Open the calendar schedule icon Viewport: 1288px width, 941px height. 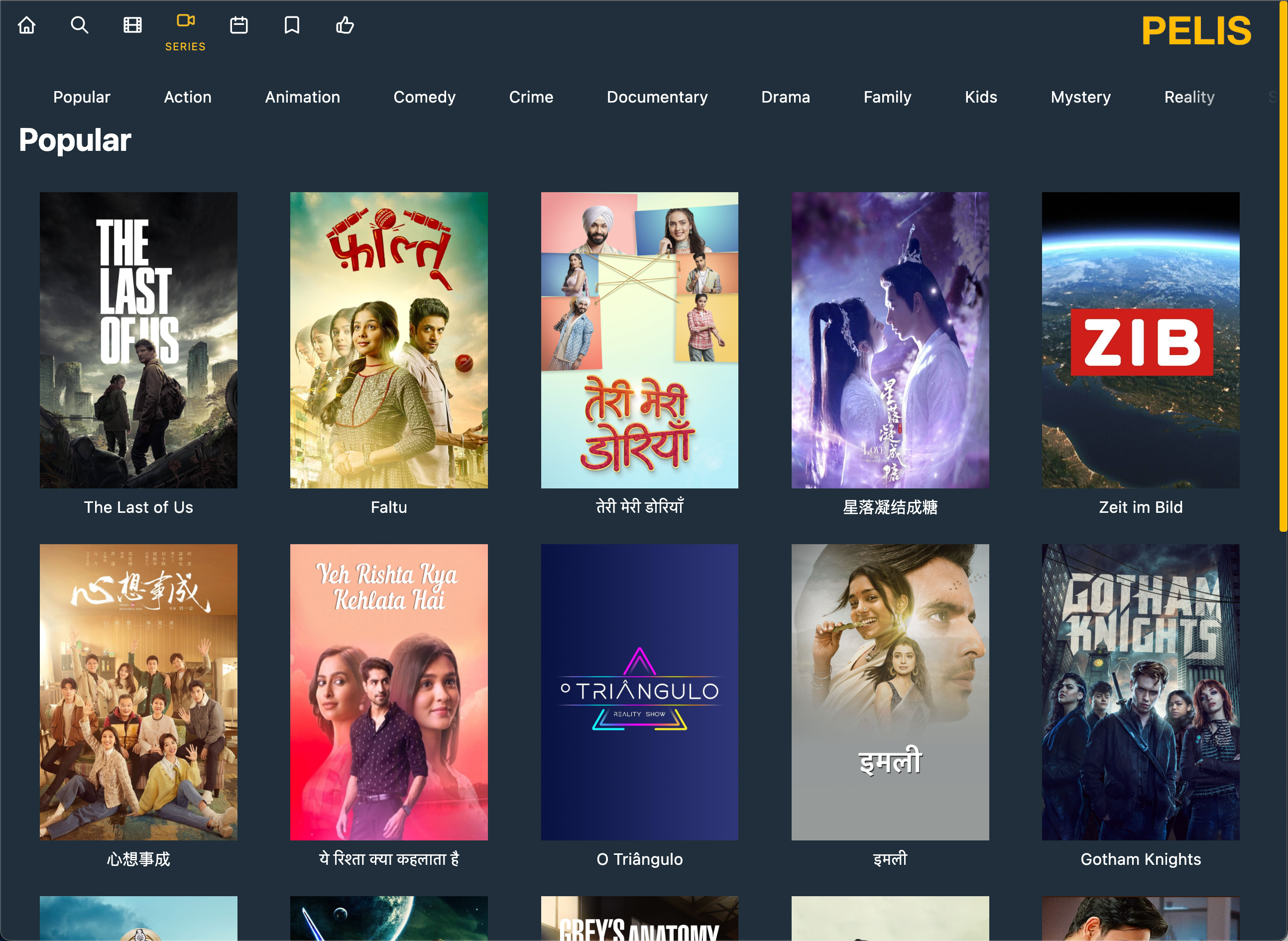click(x=238, y=25)
